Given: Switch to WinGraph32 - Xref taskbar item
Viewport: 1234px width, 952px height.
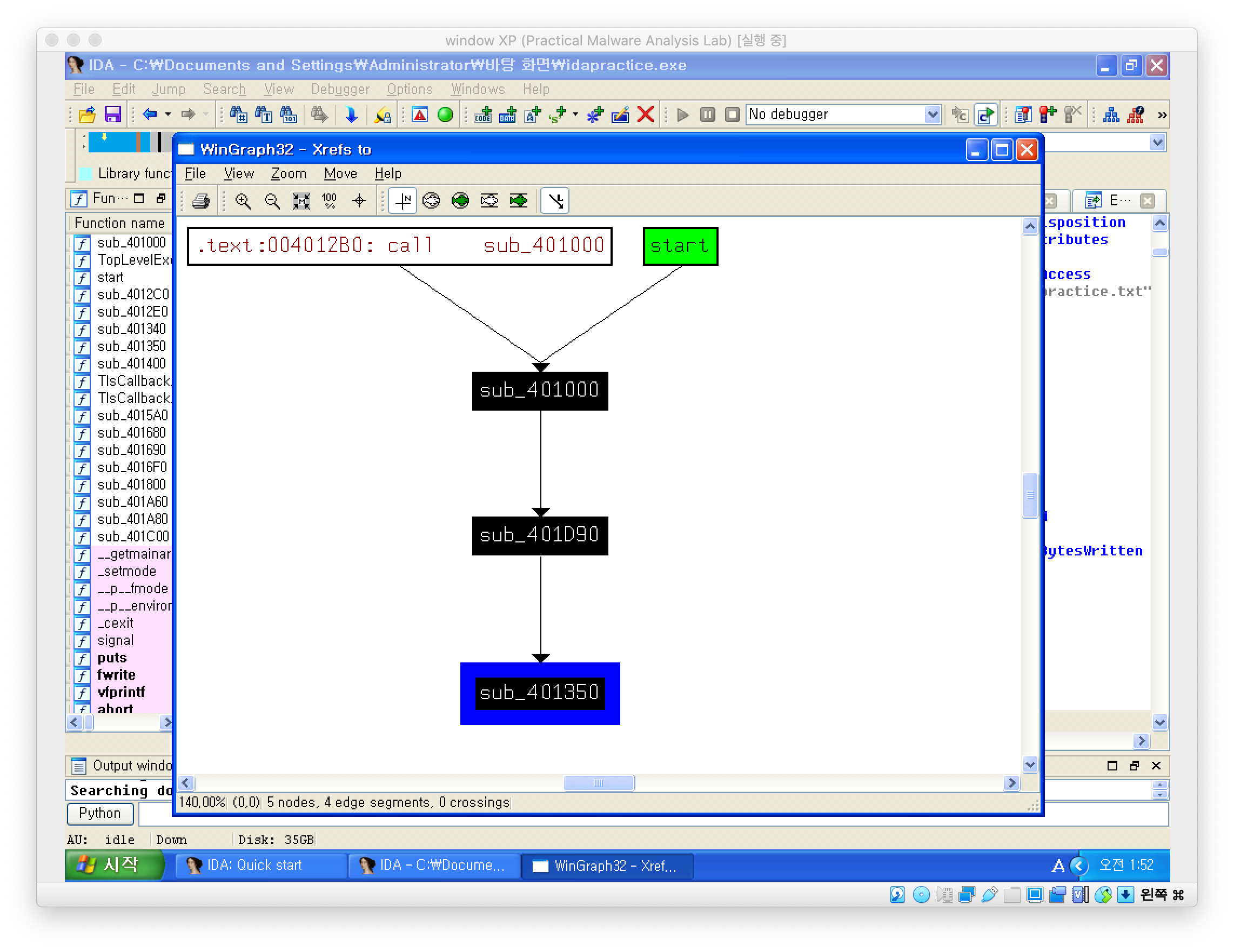Looking at the screenshot, I should coord(607,866).
